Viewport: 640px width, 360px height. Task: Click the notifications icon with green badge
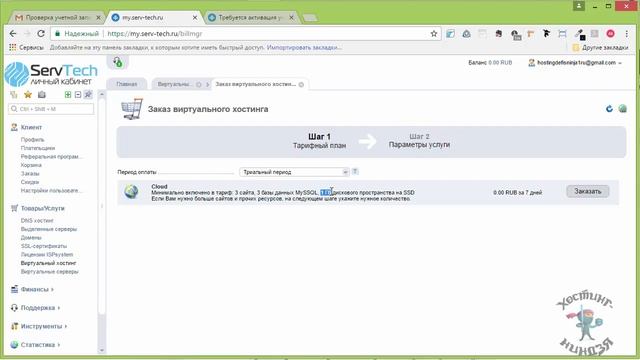click(118, 62)
